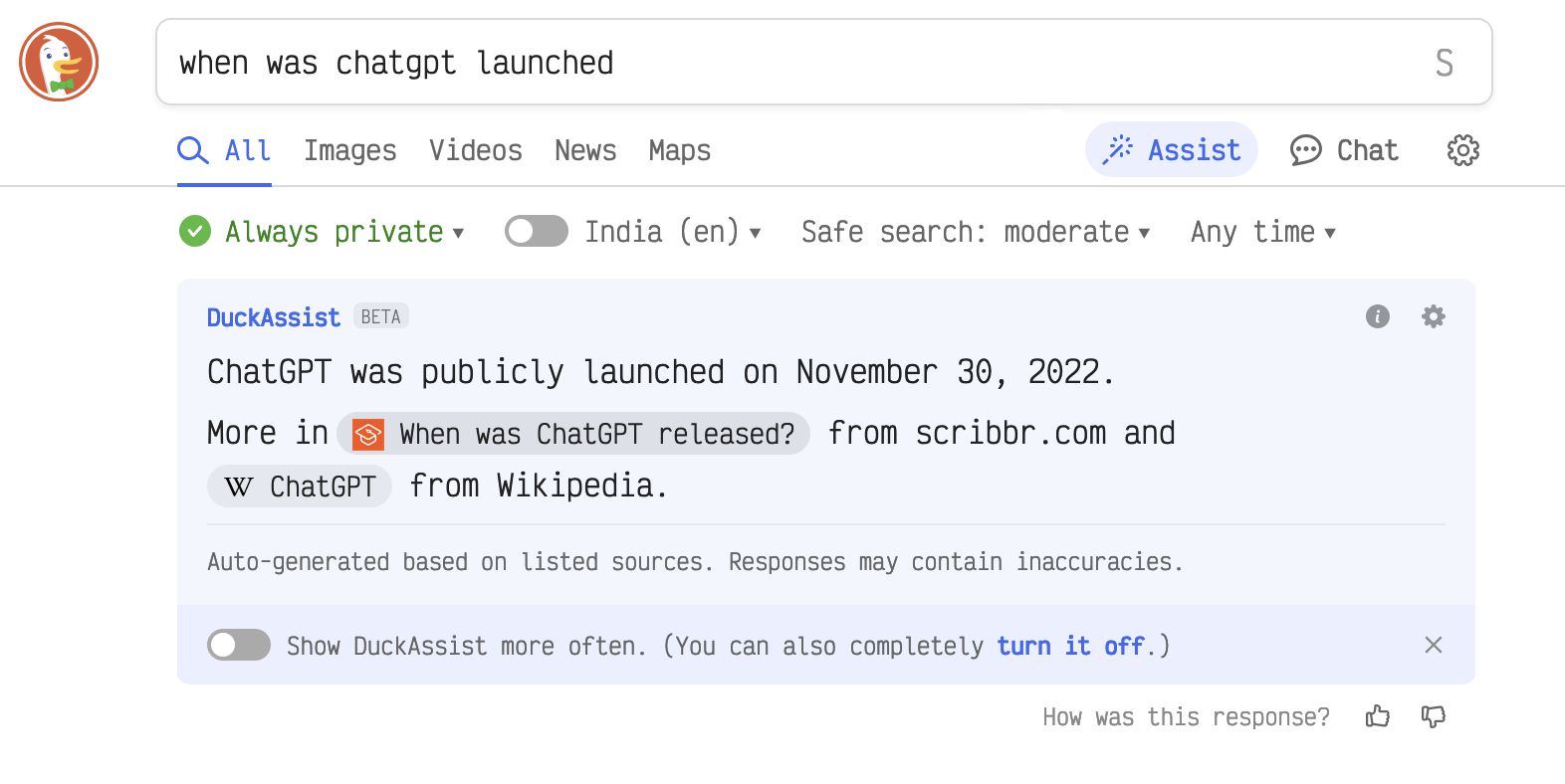Click the search box with chatgpt query
Image resolution: width=1565 pixels, height=784 pixels.
(x=823, y=62)
